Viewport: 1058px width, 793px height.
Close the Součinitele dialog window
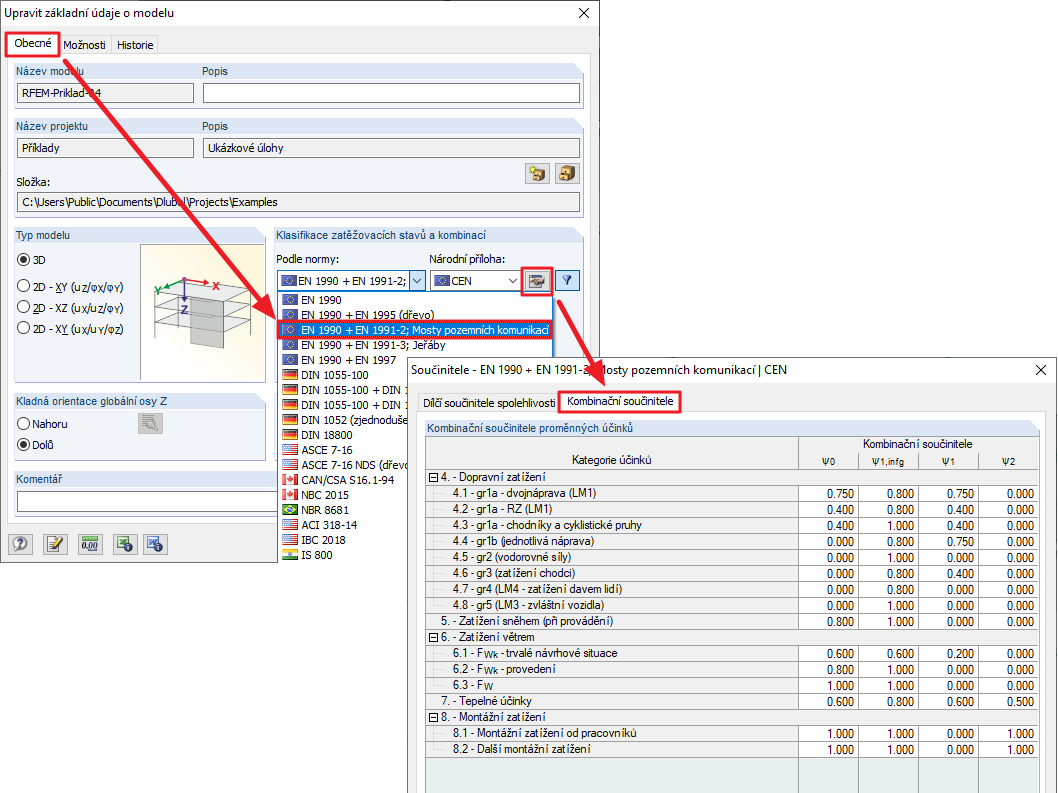coord(1040,370)
